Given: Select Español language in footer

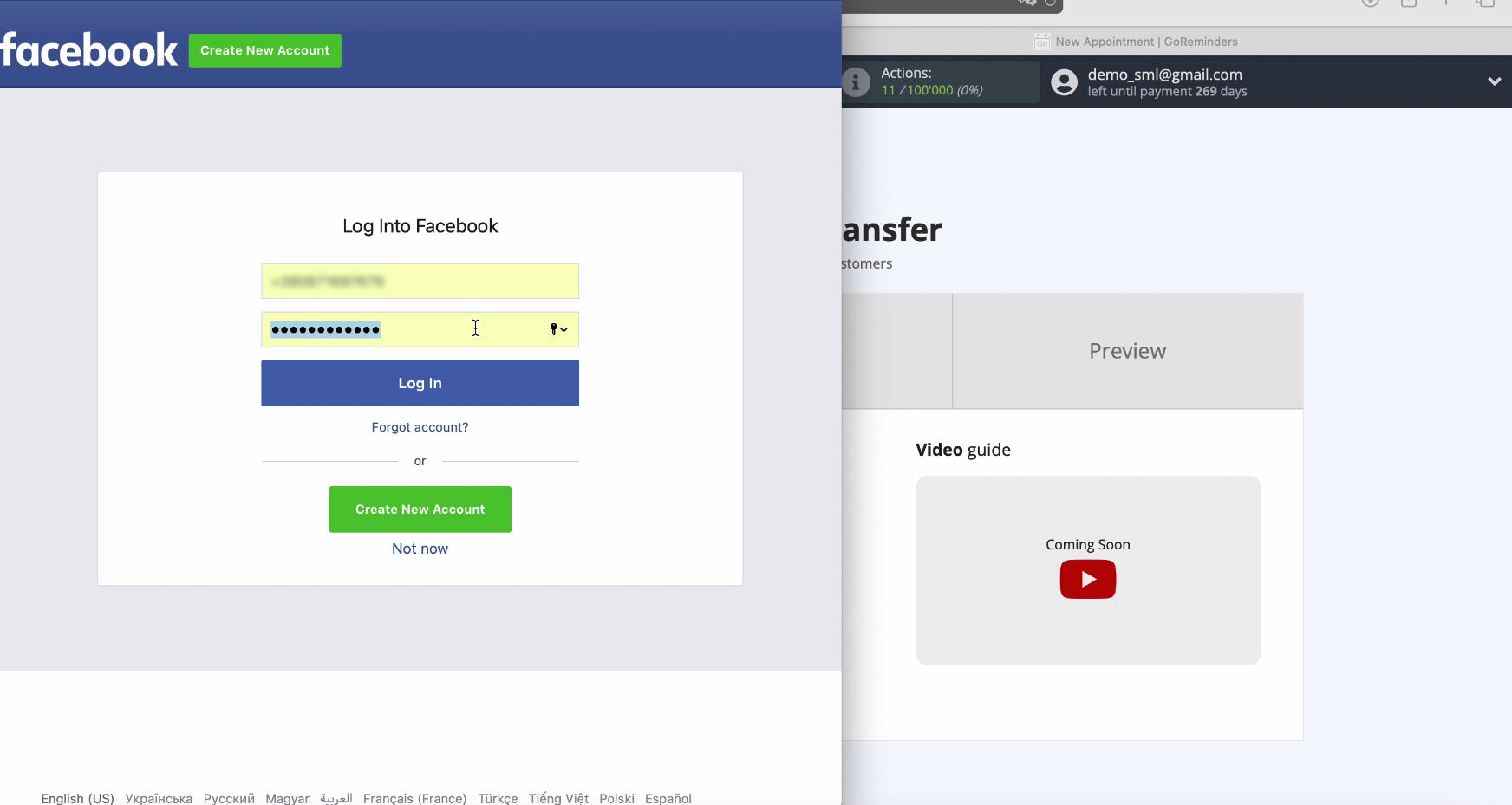Looking at the screenshot, I should point(668,798).
